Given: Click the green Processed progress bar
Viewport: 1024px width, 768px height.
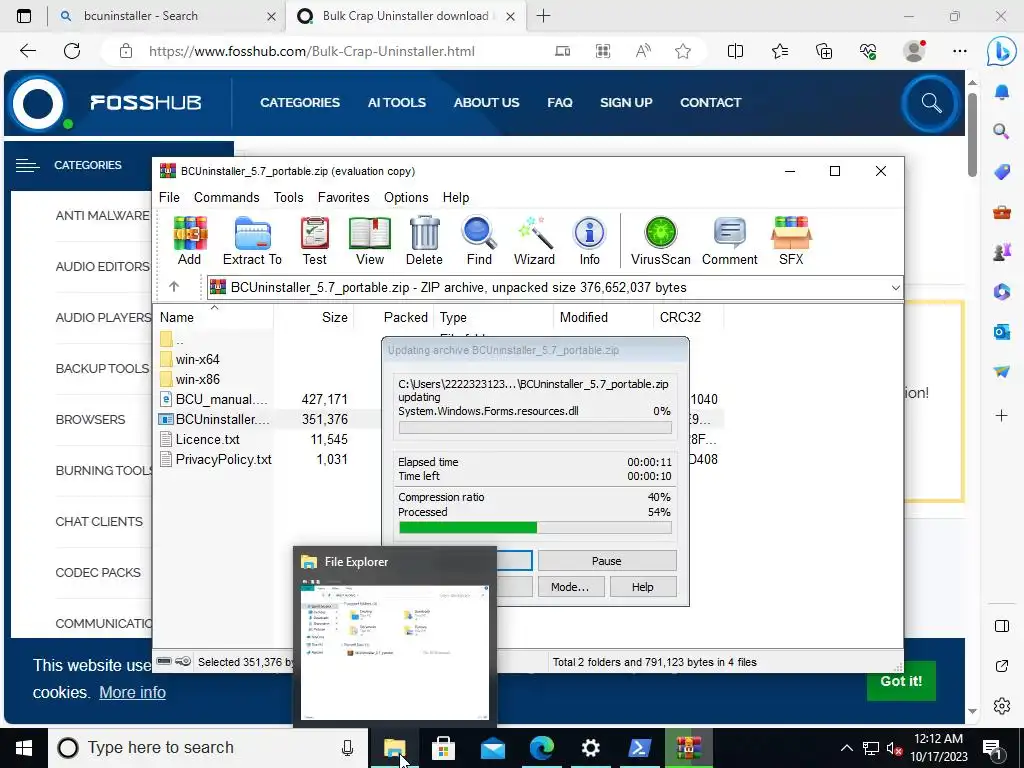Looking at the screenshot, I should (535, 528).
